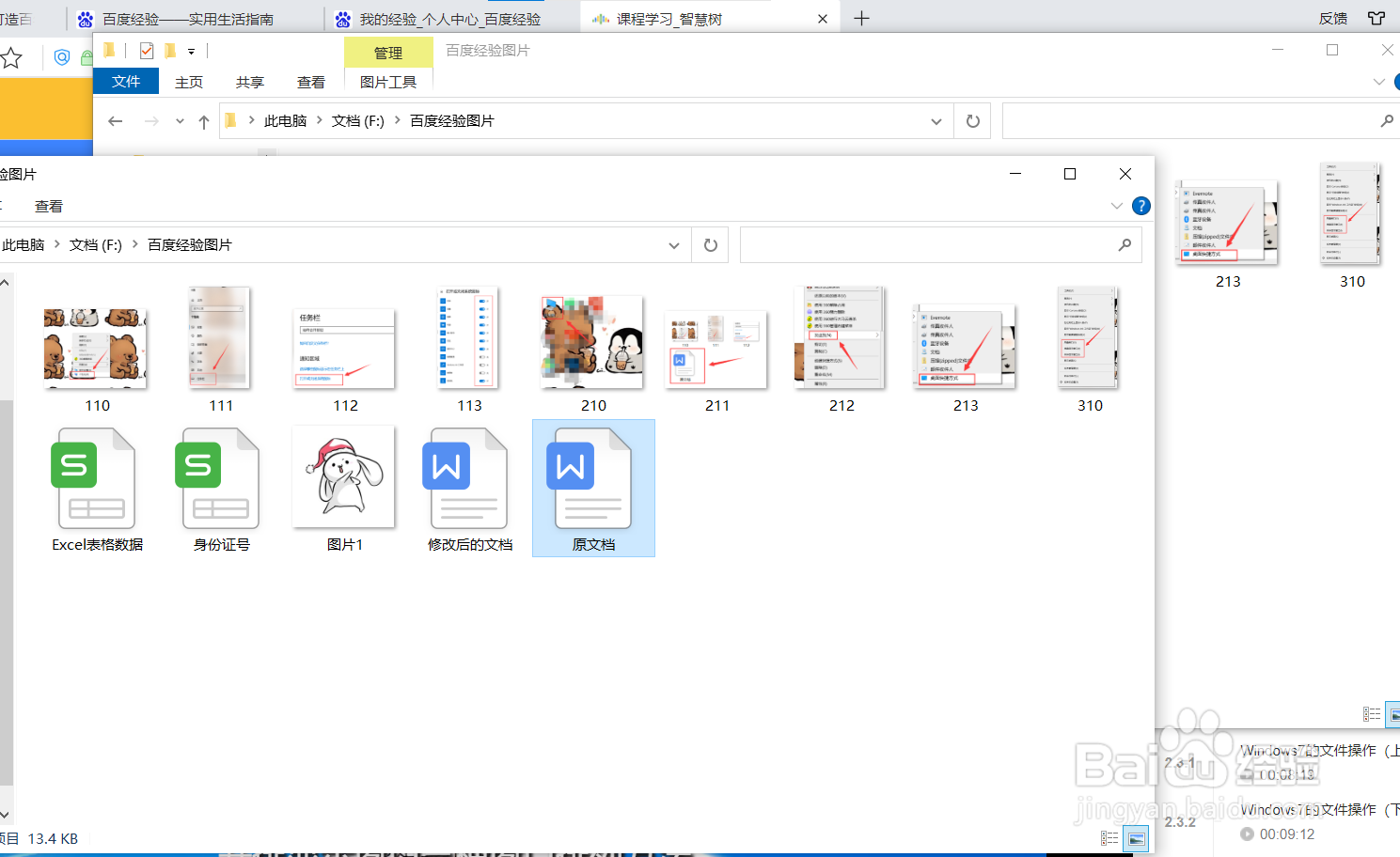Viewport: 1400px width, 857px height.
Task: Select image file 112 in front window
Action: [344, 350]
